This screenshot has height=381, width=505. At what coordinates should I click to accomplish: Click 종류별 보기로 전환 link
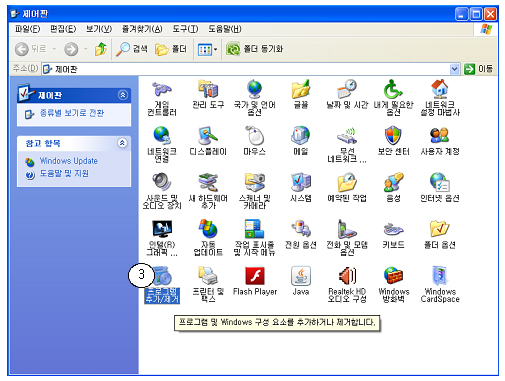(72, 113)
